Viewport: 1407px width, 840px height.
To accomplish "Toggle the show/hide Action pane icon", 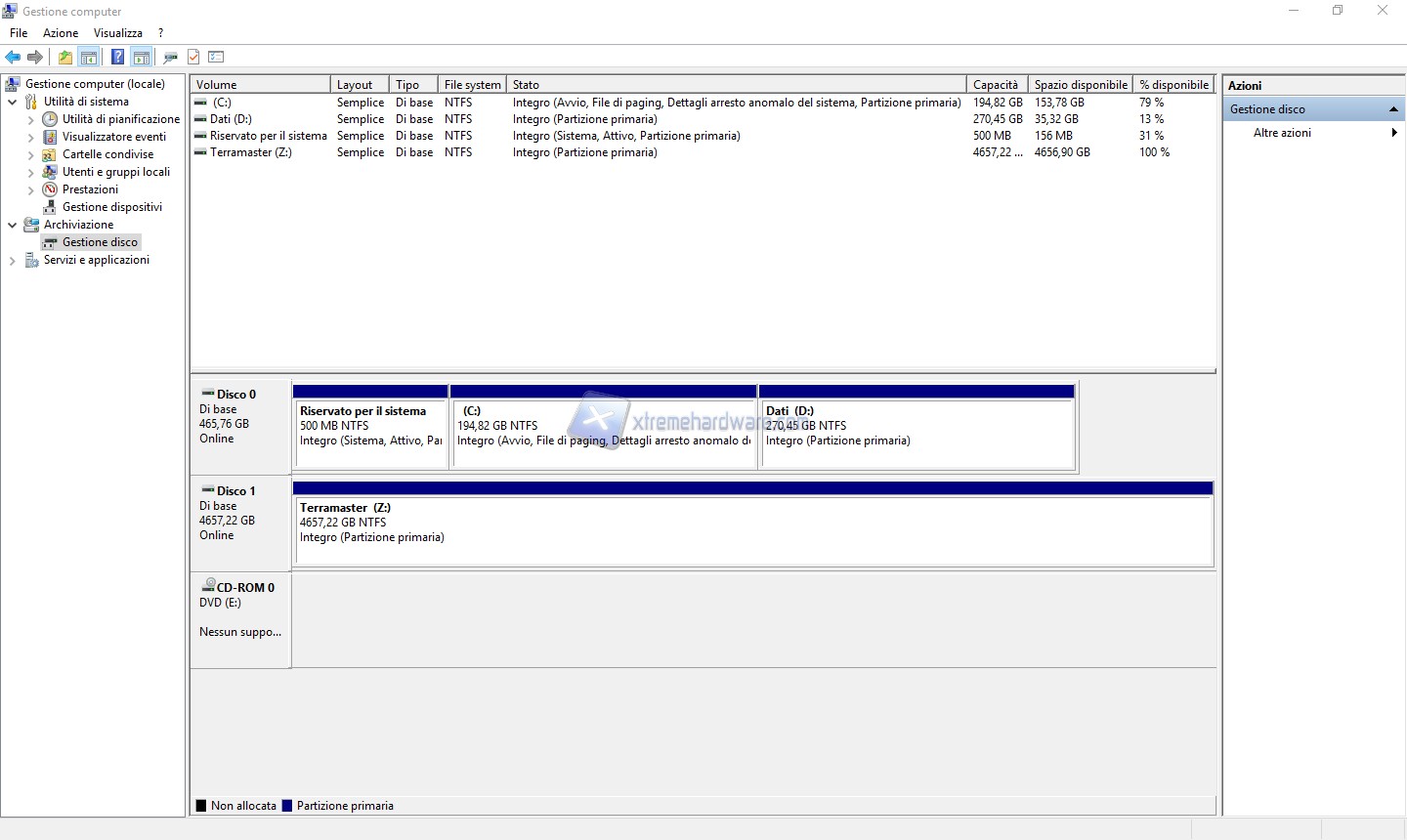I will click(141, 57).
